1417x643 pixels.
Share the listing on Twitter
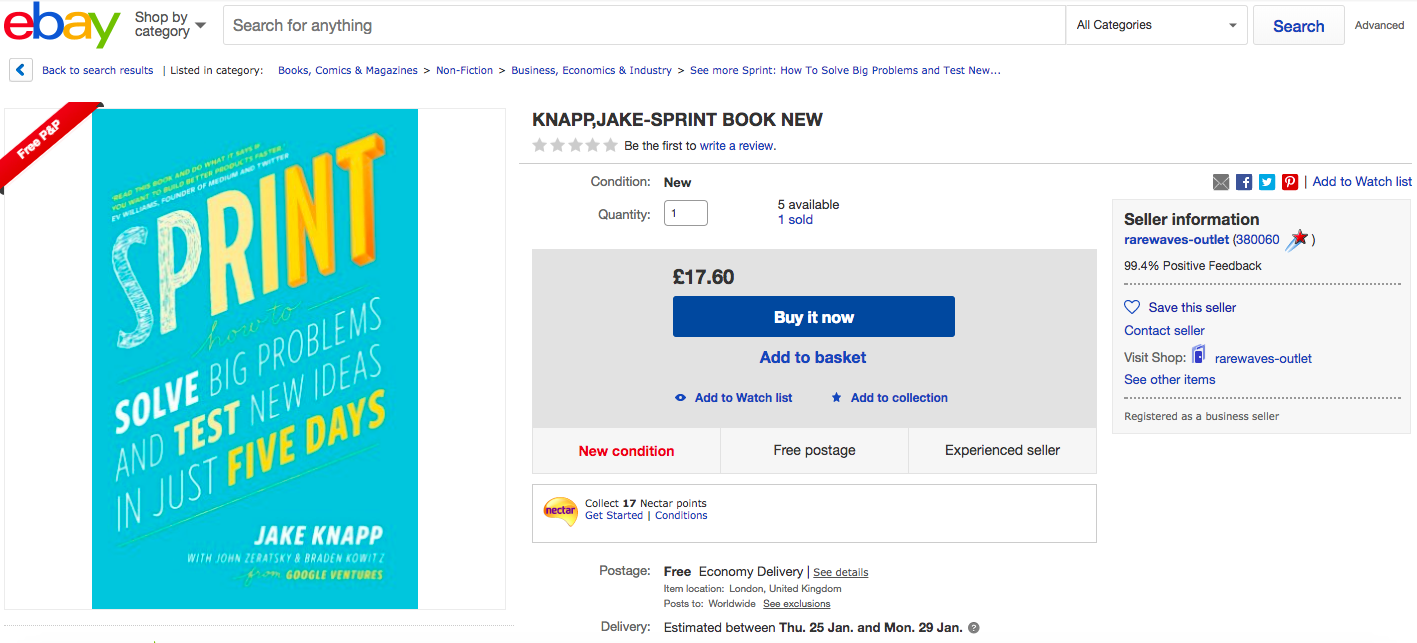click(x=1267, y=182)
